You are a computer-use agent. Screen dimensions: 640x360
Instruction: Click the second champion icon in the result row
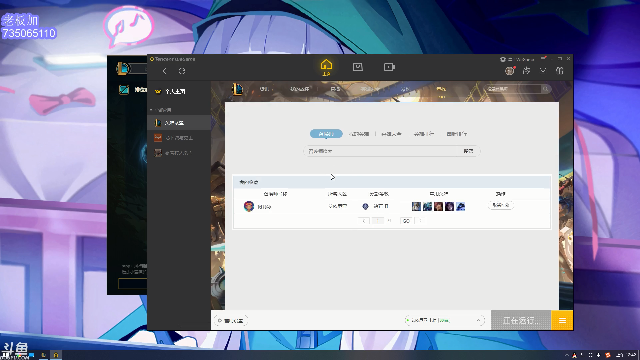click(427, 207)
